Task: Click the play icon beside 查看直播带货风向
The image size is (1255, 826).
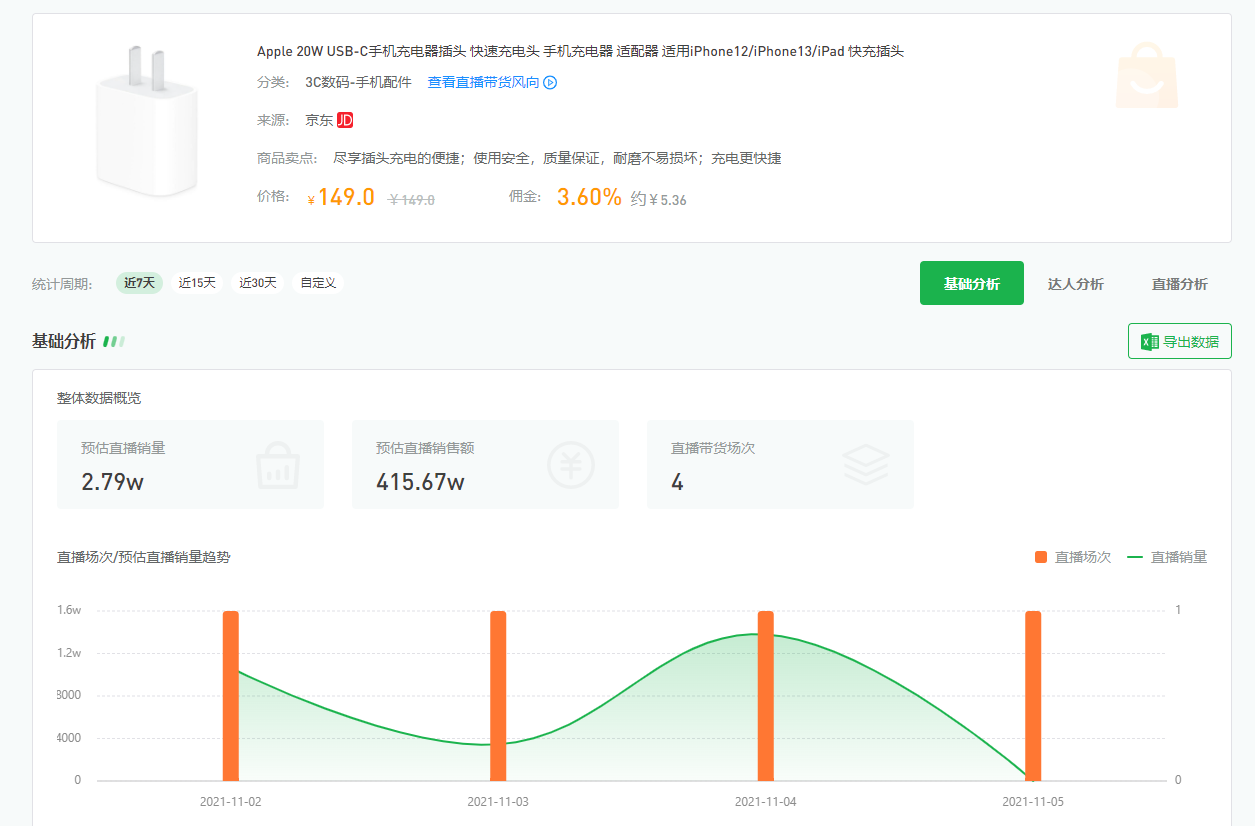Action: 550,83
